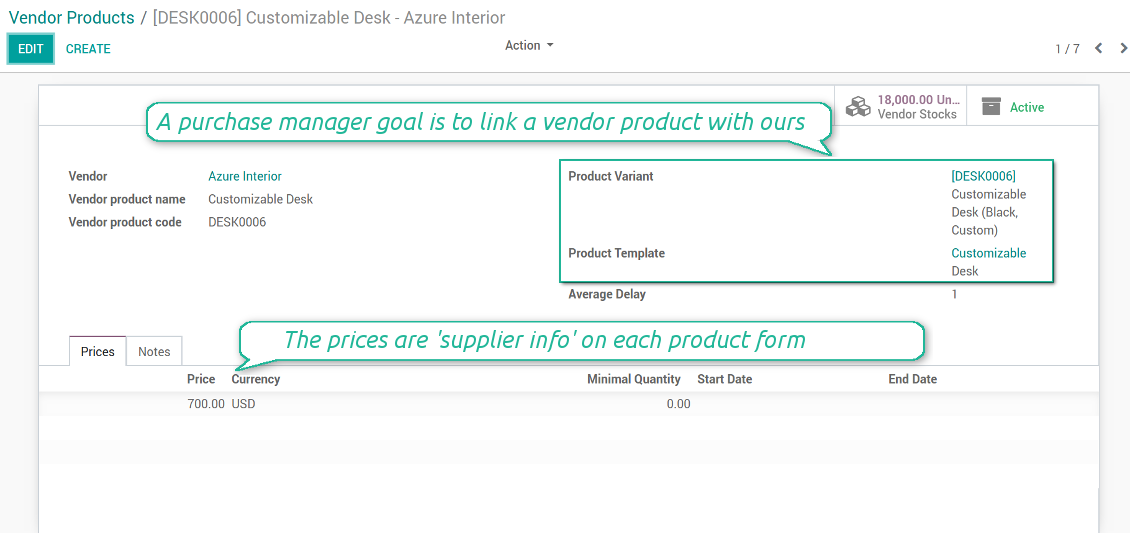This screenshot has width=1130, height=533.
Task: Click the Vendor Stocks cubes icon
Action: click(858, 107)
